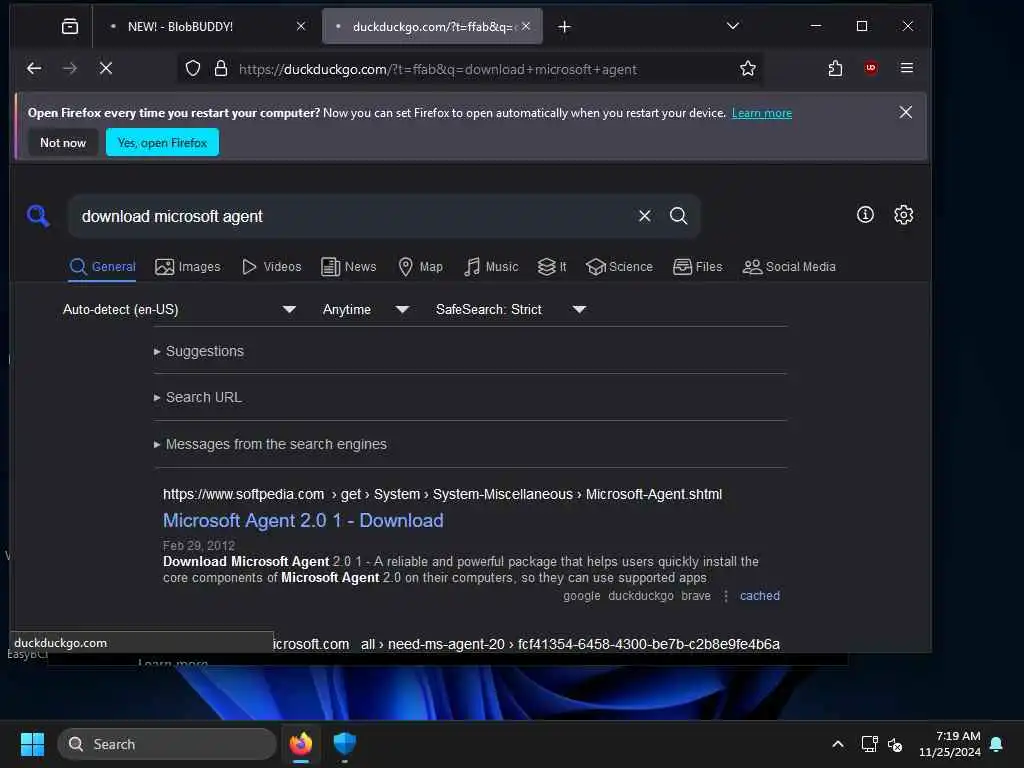This screenshot has height=768, width=1024.
Task: Open the Auto-detect (en-US) language dropdown
Action: click(180, 310)
